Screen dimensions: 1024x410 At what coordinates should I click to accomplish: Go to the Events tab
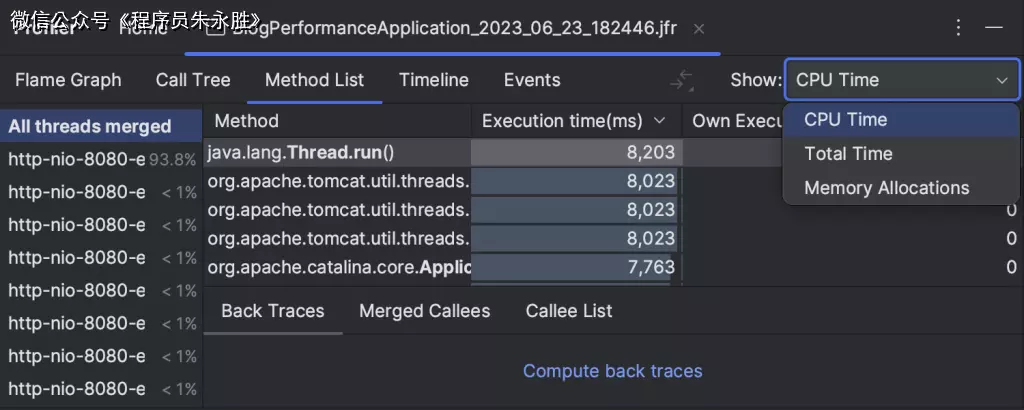pos(532,80)
